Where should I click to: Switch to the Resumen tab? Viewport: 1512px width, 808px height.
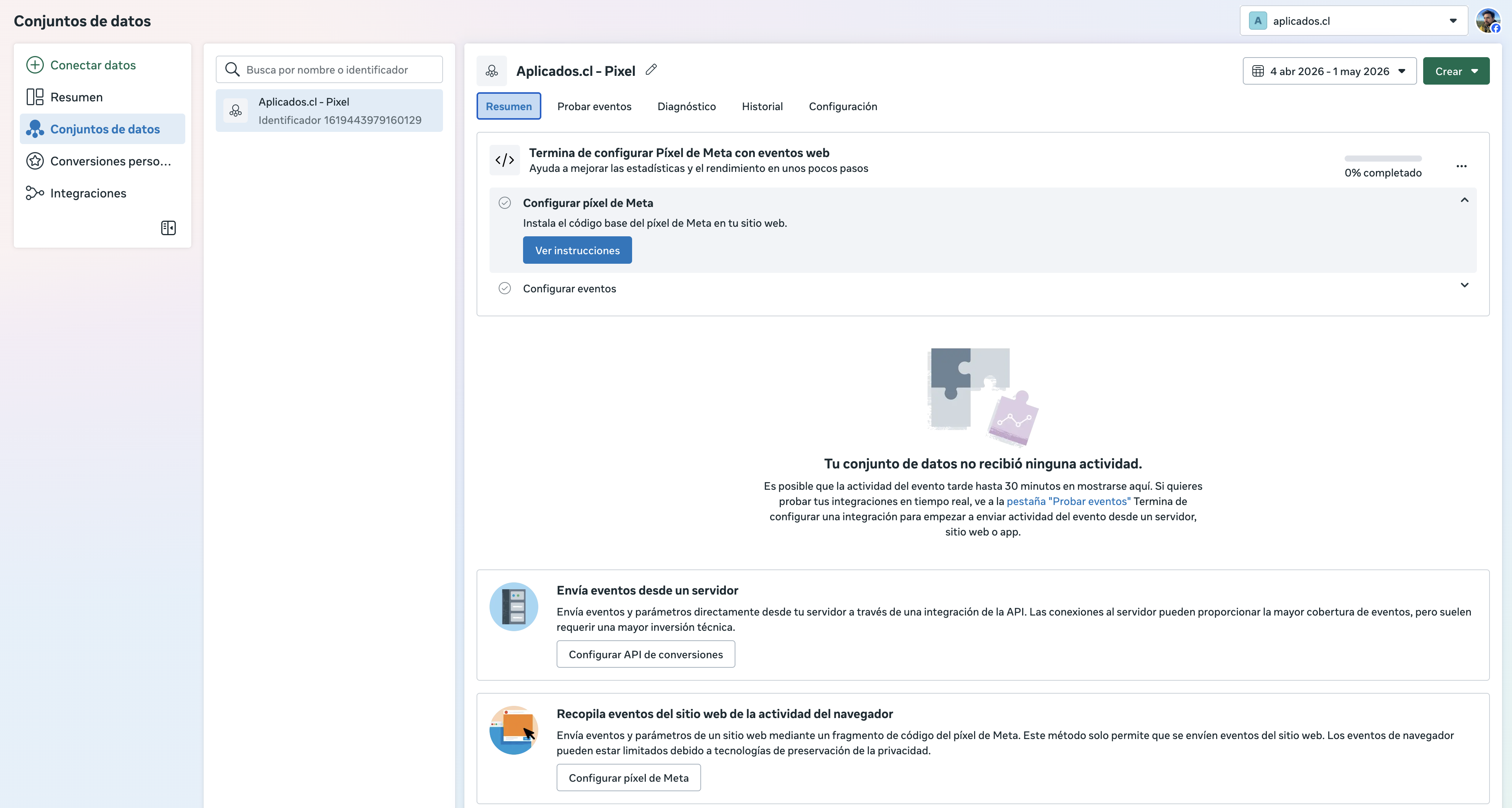(509, 106)
